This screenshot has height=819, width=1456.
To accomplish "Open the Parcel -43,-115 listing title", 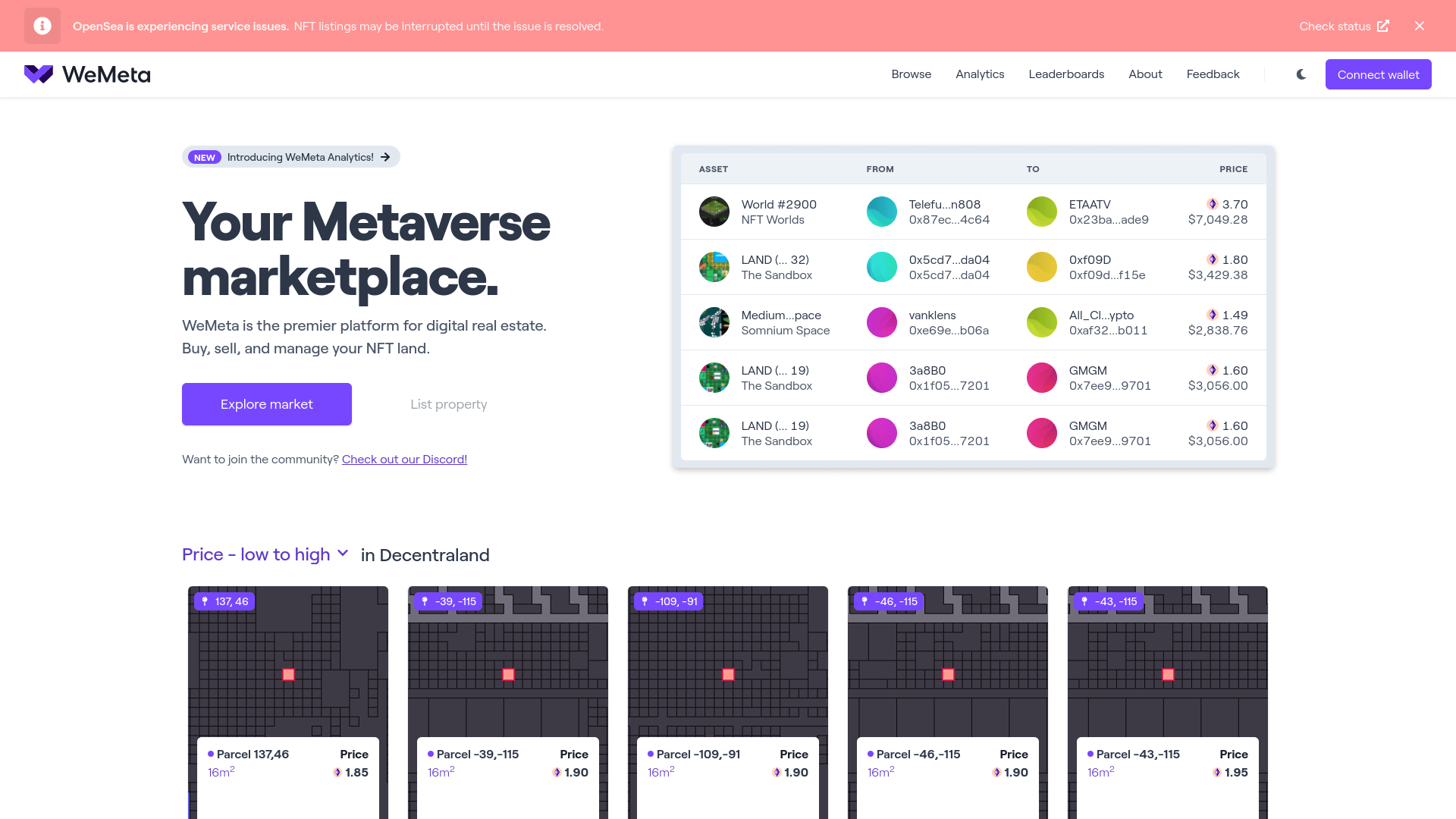I will [1138, 754].
